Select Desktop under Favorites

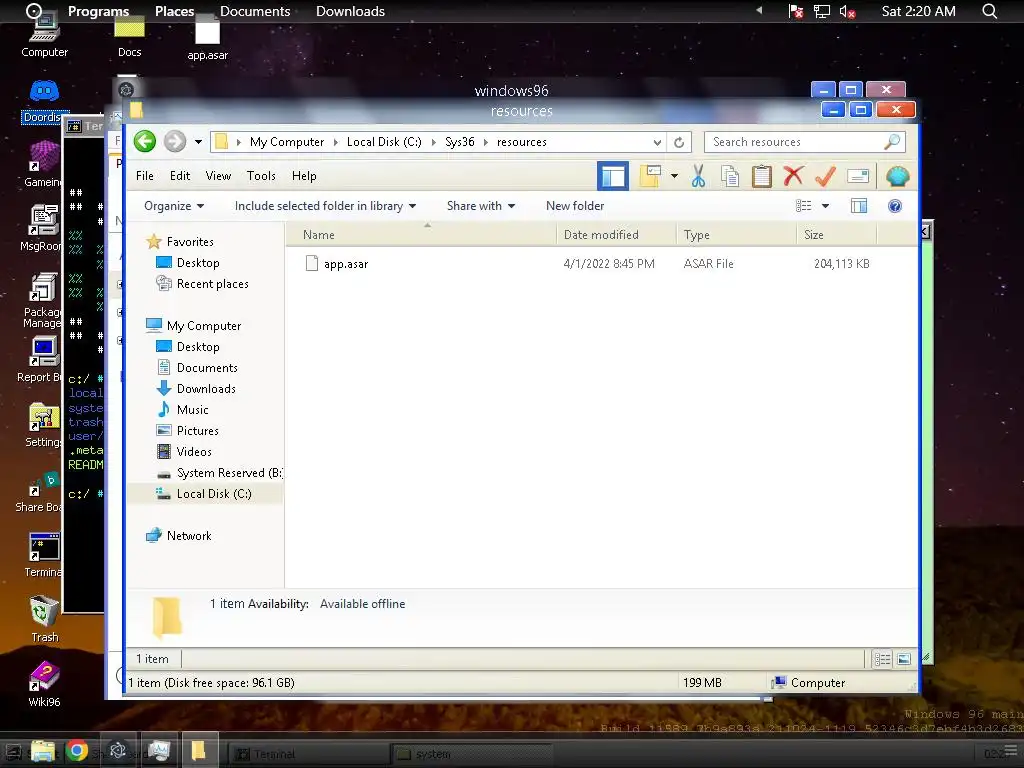(x=197, y=263)
